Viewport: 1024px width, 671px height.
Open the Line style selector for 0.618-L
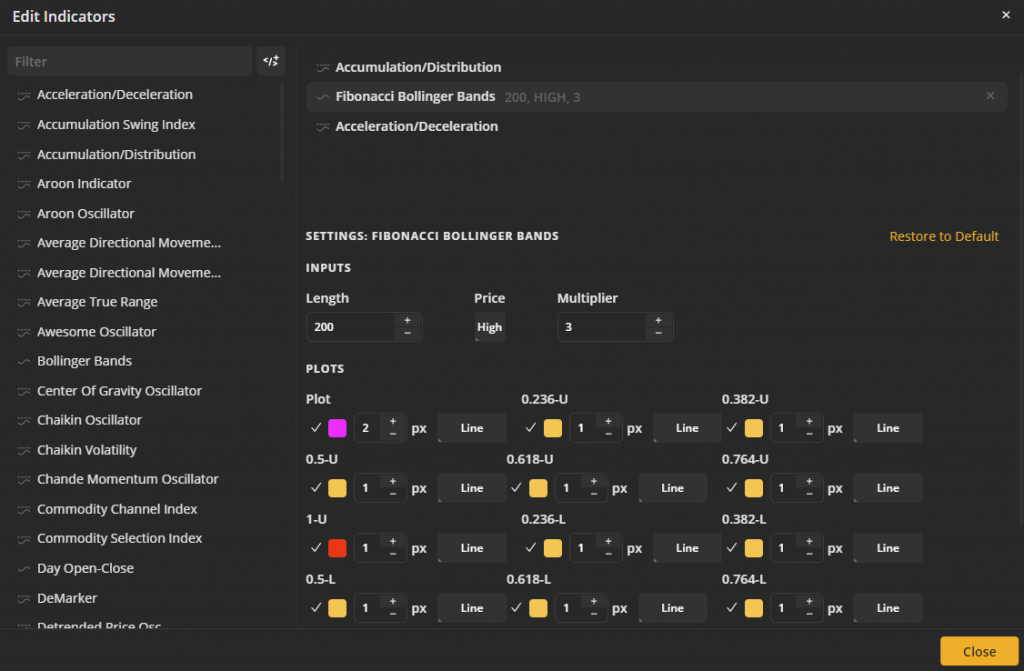coord(672,607)
